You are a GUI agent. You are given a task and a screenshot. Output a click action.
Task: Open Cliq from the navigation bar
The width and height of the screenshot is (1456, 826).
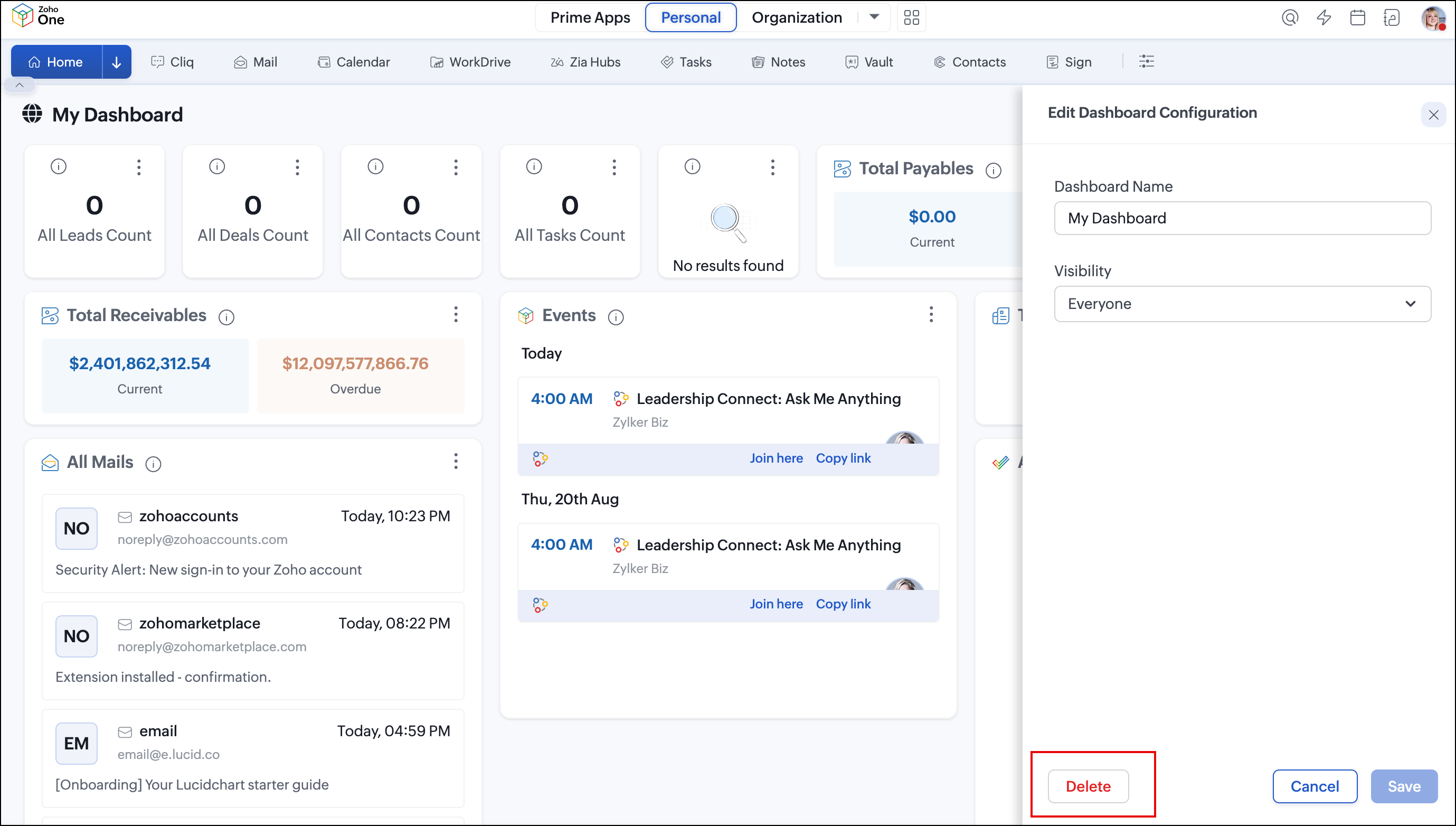tap(172, 62)
